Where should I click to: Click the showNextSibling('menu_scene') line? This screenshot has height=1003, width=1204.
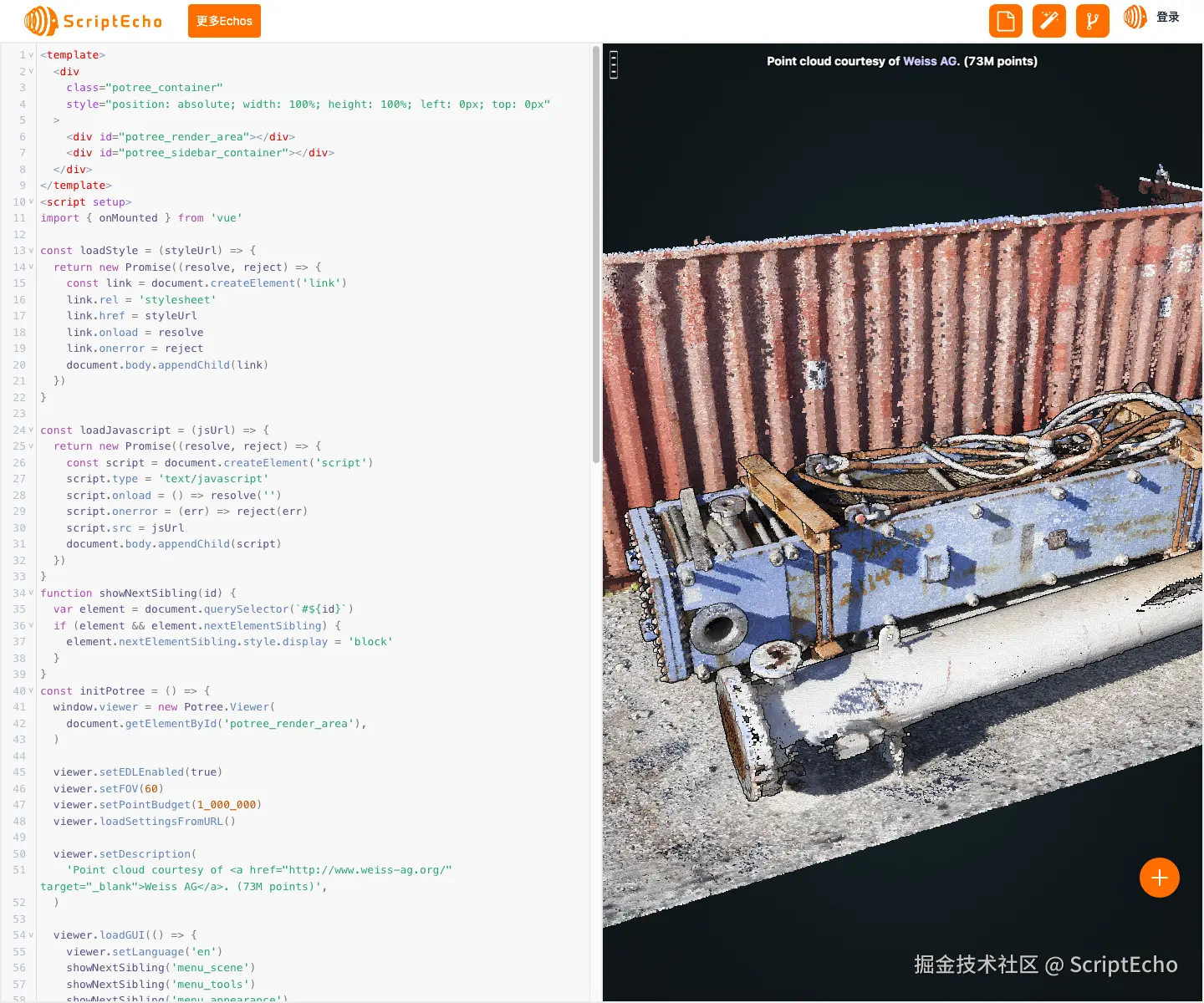[x=161, y=968]
